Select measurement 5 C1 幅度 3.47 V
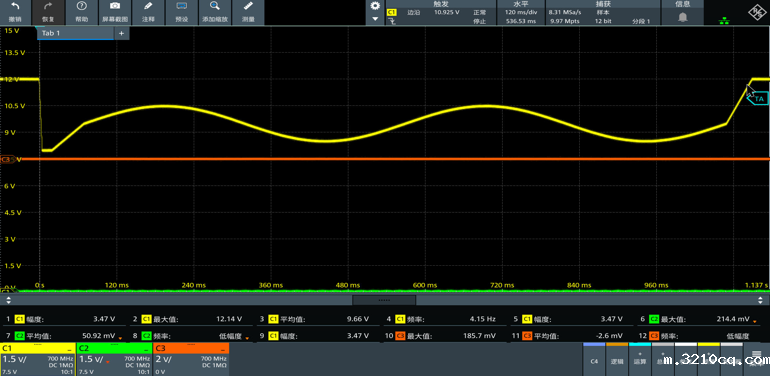Screen dimensions: 770x376 coord(571,319)
